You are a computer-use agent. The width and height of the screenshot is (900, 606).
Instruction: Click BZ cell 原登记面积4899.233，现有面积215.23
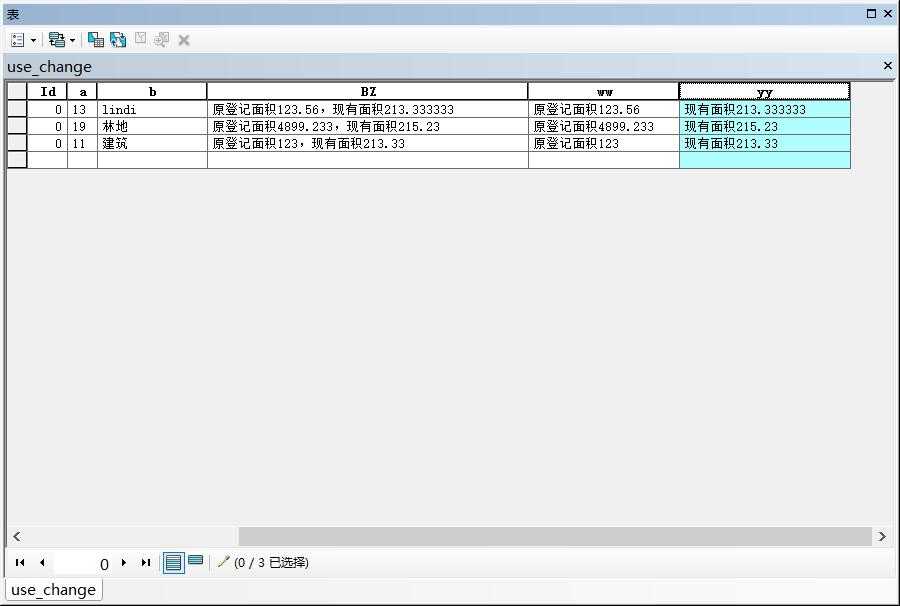click(368, 126)
